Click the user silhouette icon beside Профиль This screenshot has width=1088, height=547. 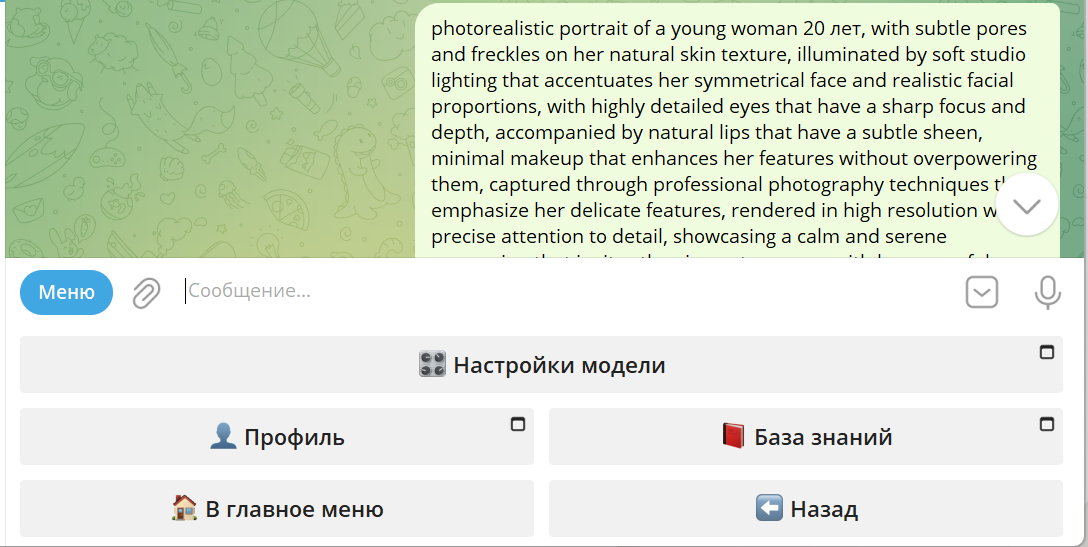[x=223, y=437]
